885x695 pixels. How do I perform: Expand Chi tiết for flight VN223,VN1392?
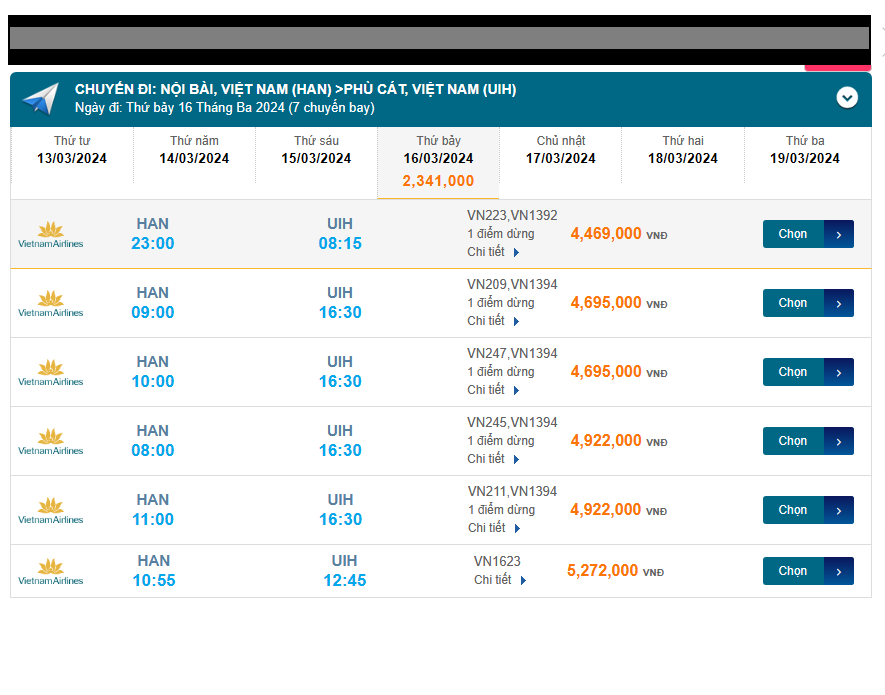point(493,252)
